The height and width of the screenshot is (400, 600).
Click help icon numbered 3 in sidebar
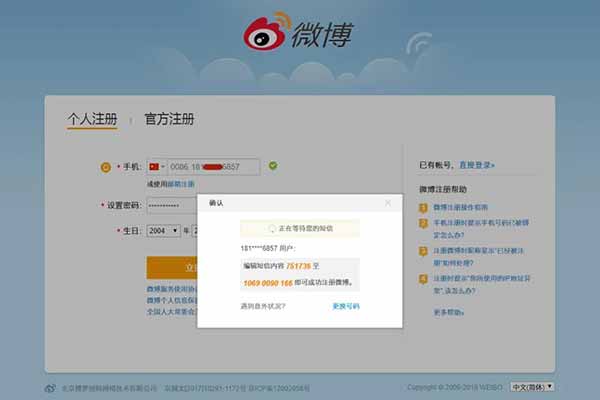(x=423, y=251)
